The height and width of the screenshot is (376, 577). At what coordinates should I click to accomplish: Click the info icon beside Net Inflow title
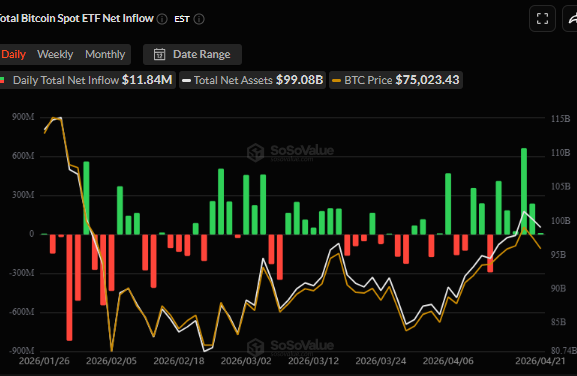(x=162, y=19)
